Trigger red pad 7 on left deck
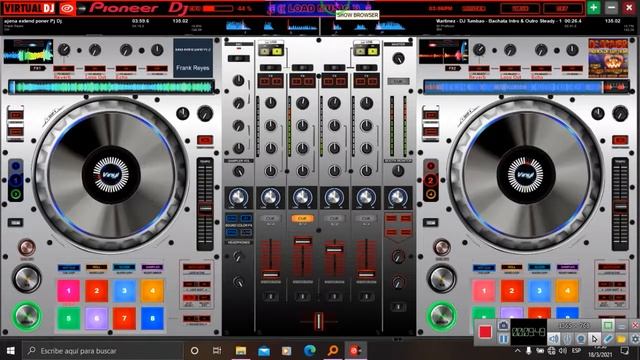The width and height of the screenshot is (640, 360). point(124,318)
